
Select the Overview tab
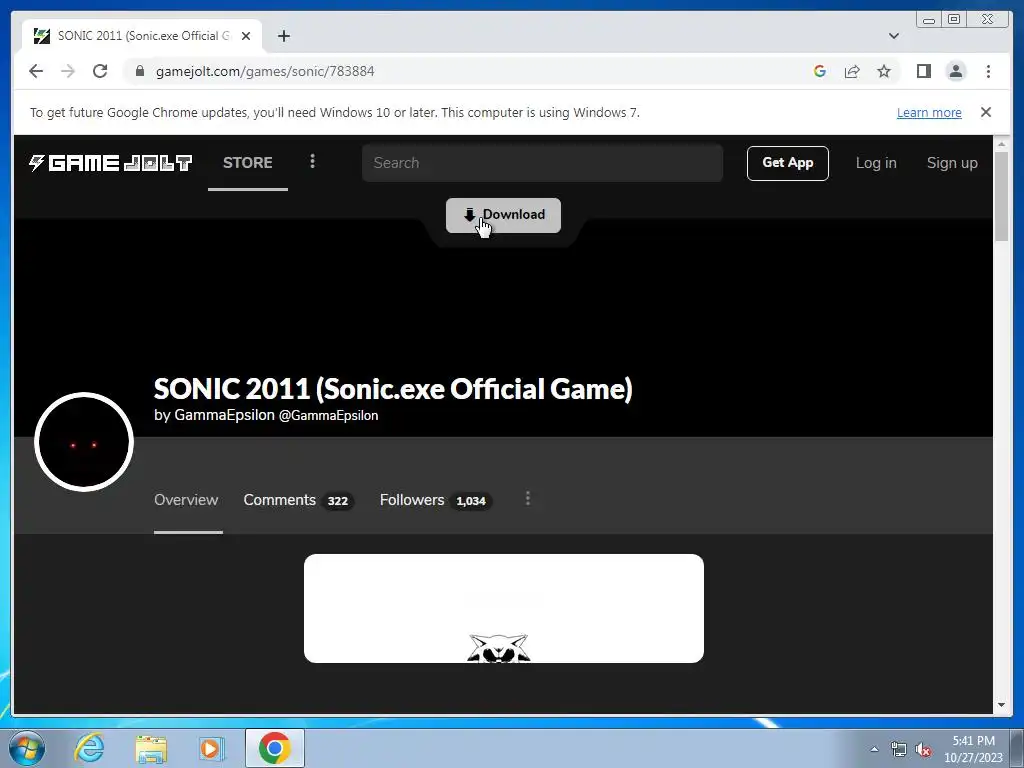186,500
